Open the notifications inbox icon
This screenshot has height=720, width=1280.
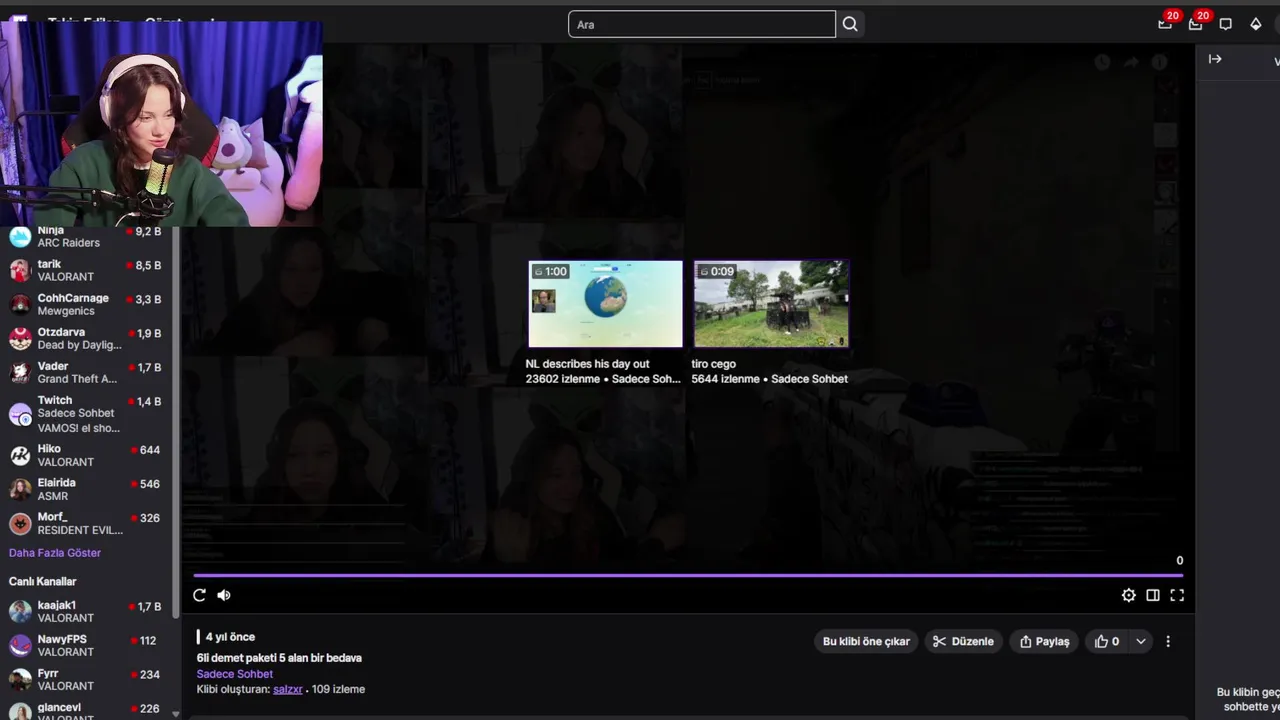(x=1165, y=24)
